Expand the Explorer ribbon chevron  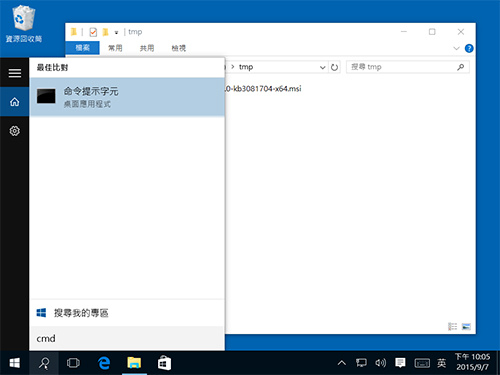[x=456, y=49]
